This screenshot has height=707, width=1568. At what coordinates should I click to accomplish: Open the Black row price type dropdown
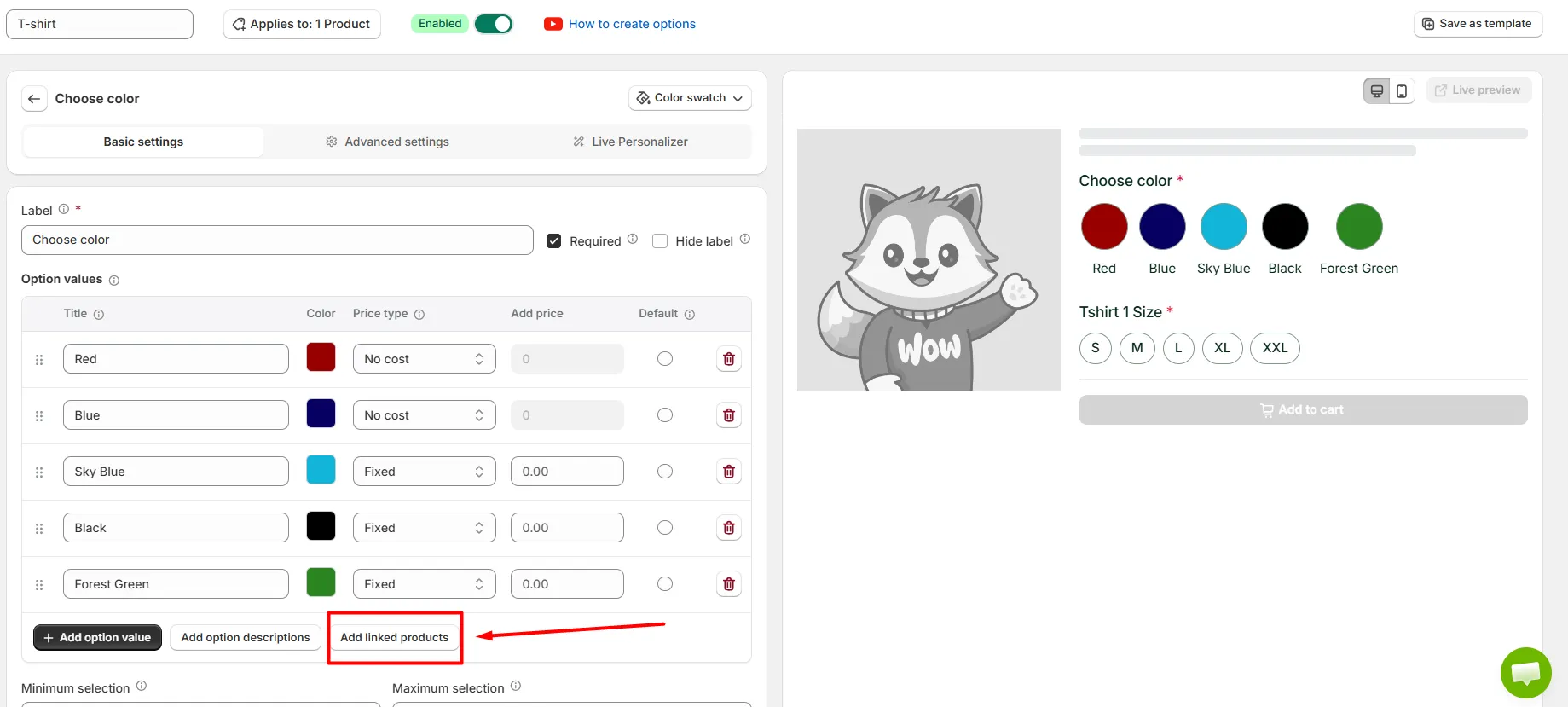[x=425, y=528]
